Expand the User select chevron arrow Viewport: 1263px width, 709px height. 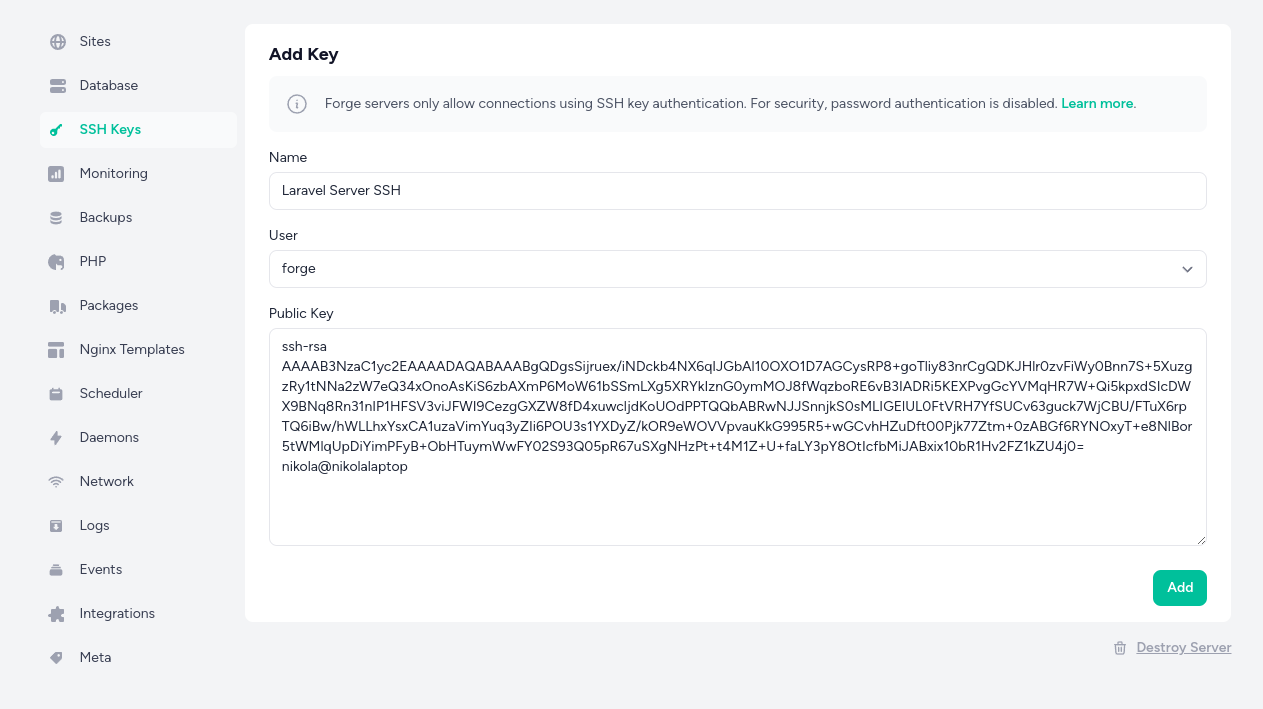coord(1187,269)
